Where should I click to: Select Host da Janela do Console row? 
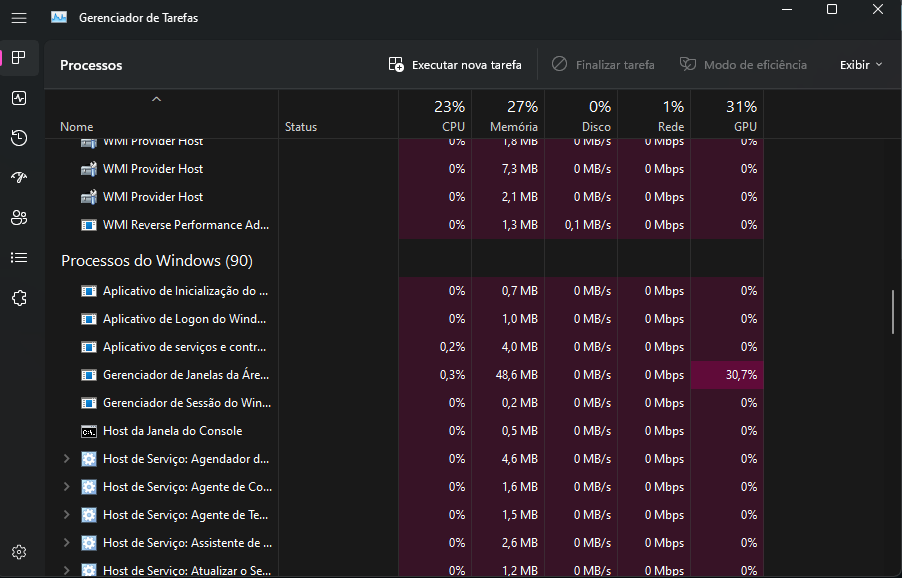coord(404,431)
